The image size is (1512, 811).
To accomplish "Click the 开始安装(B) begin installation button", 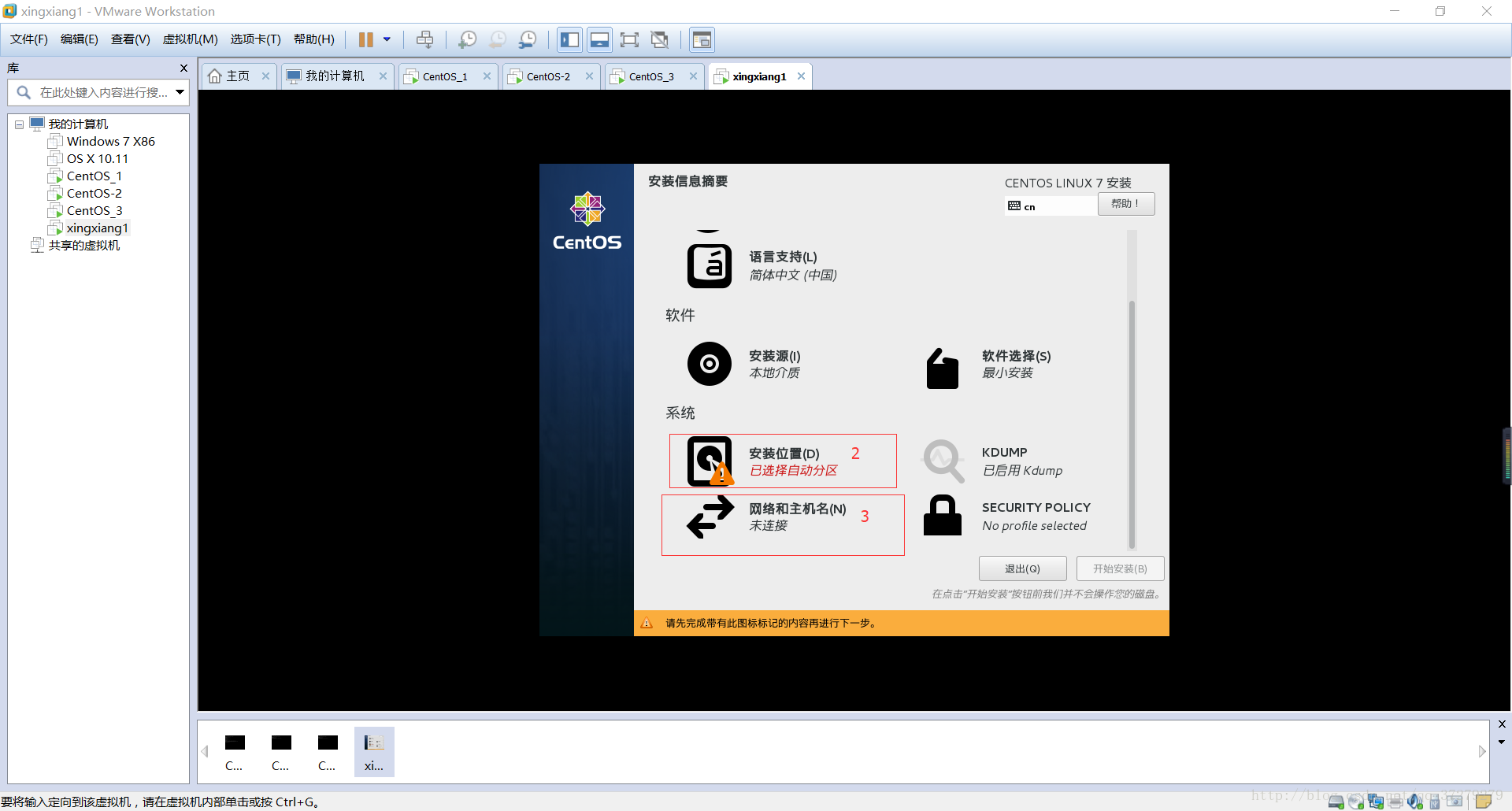I will (x=1120, y=568).
